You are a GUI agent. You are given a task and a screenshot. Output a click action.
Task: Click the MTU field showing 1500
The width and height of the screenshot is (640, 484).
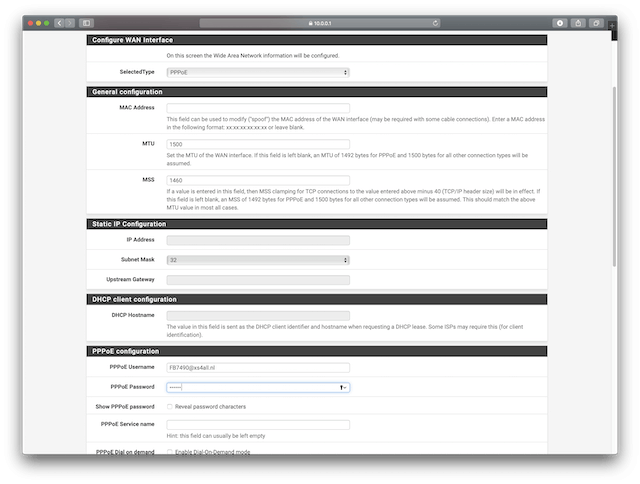point(258,144)
